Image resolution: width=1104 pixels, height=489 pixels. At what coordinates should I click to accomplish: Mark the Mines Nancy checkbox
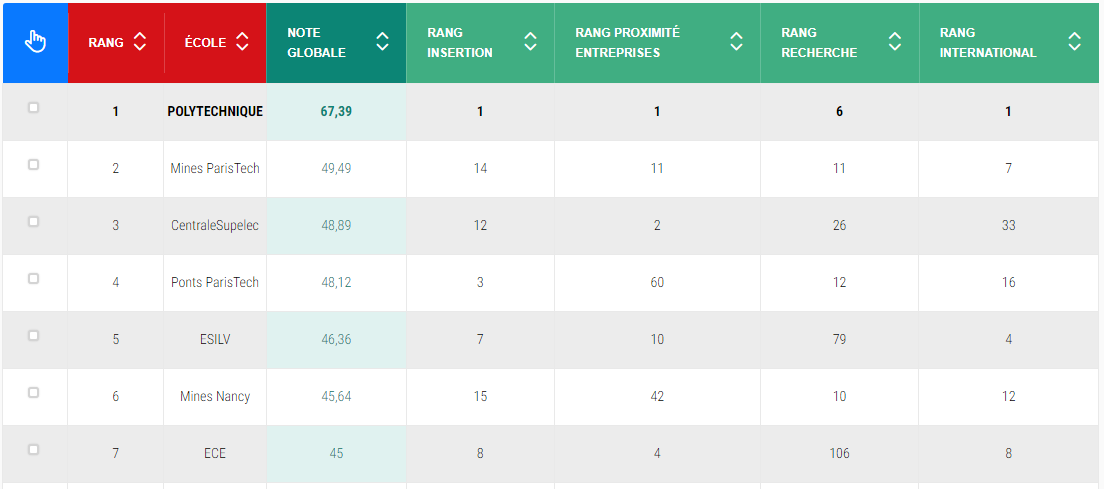[33, 393]
